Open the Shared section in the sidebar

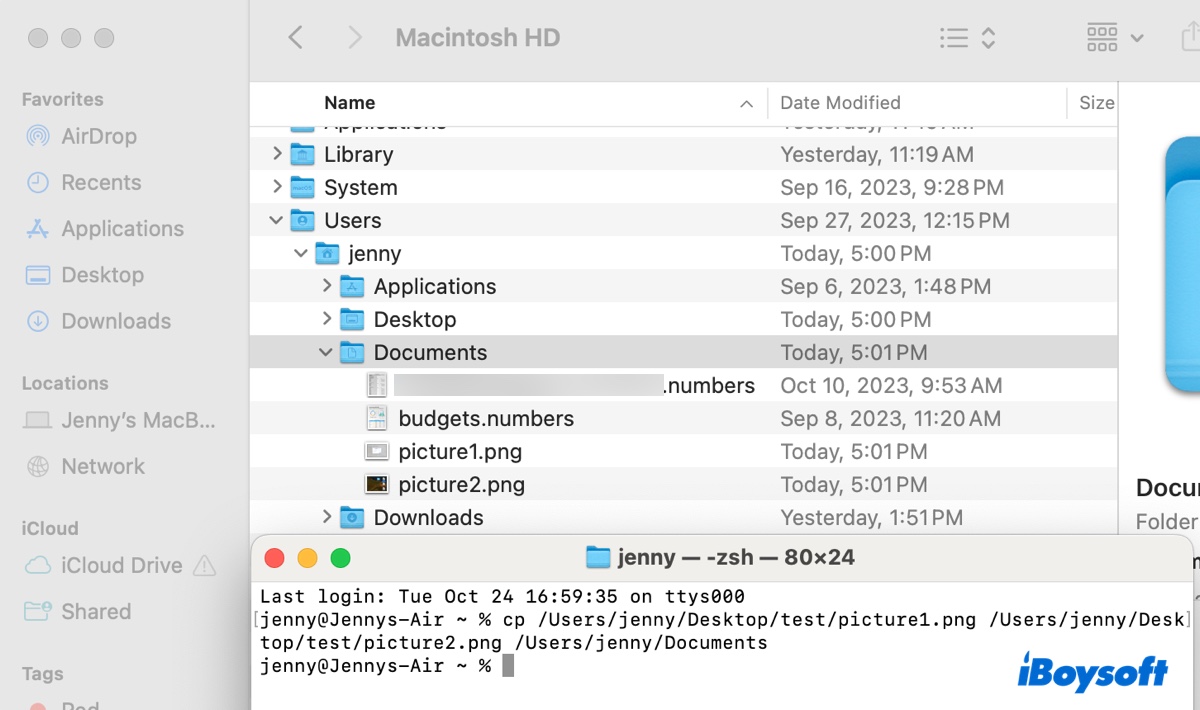[91, 611]
